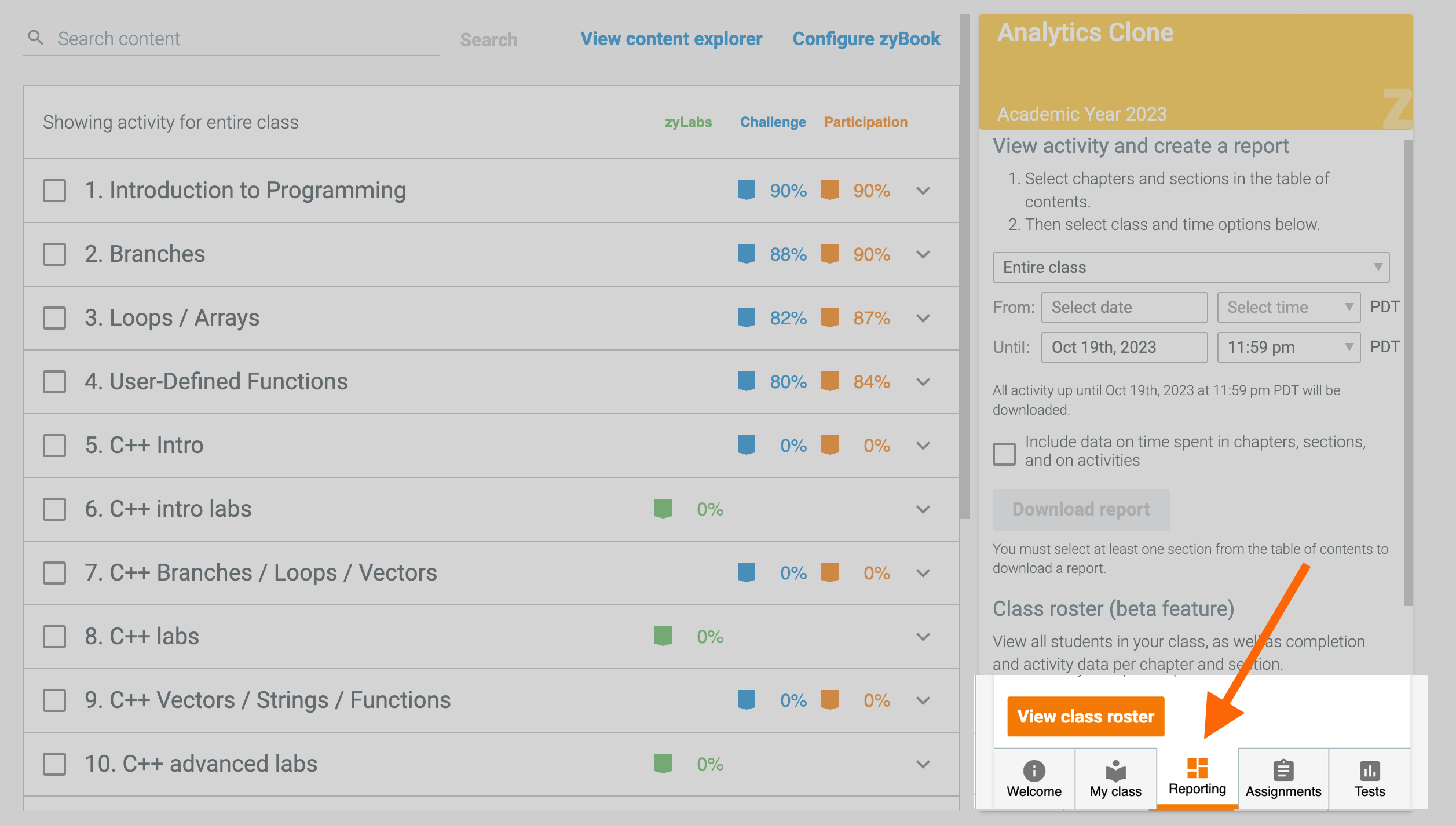Click the Until date field Oct 19th, 2023
The height and width of the screenshot is (825, 1456).
coord(1125,347)
